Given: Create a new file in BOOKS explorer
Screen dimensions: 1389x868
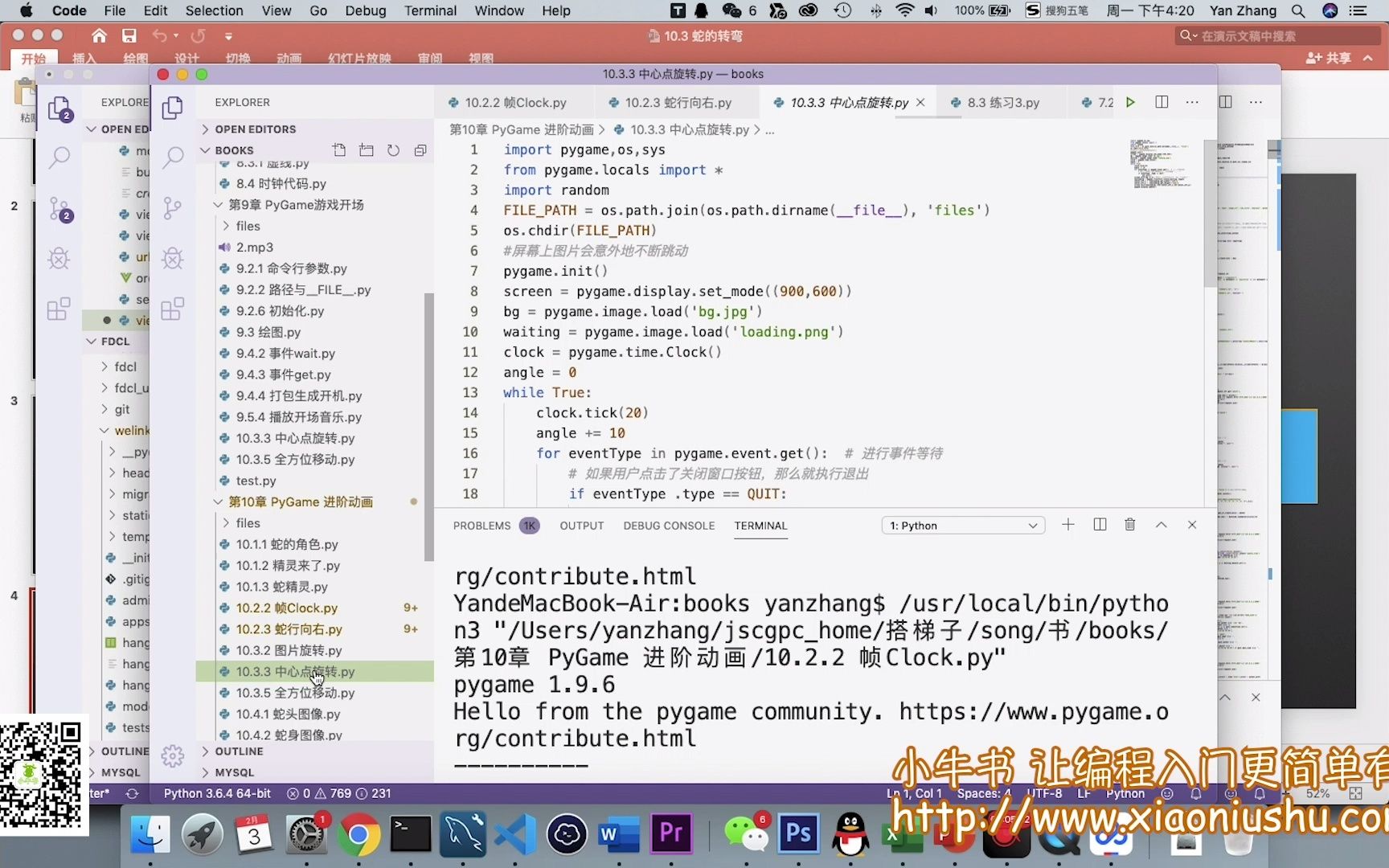Looking at the screenshot, I should coord(339,149).
